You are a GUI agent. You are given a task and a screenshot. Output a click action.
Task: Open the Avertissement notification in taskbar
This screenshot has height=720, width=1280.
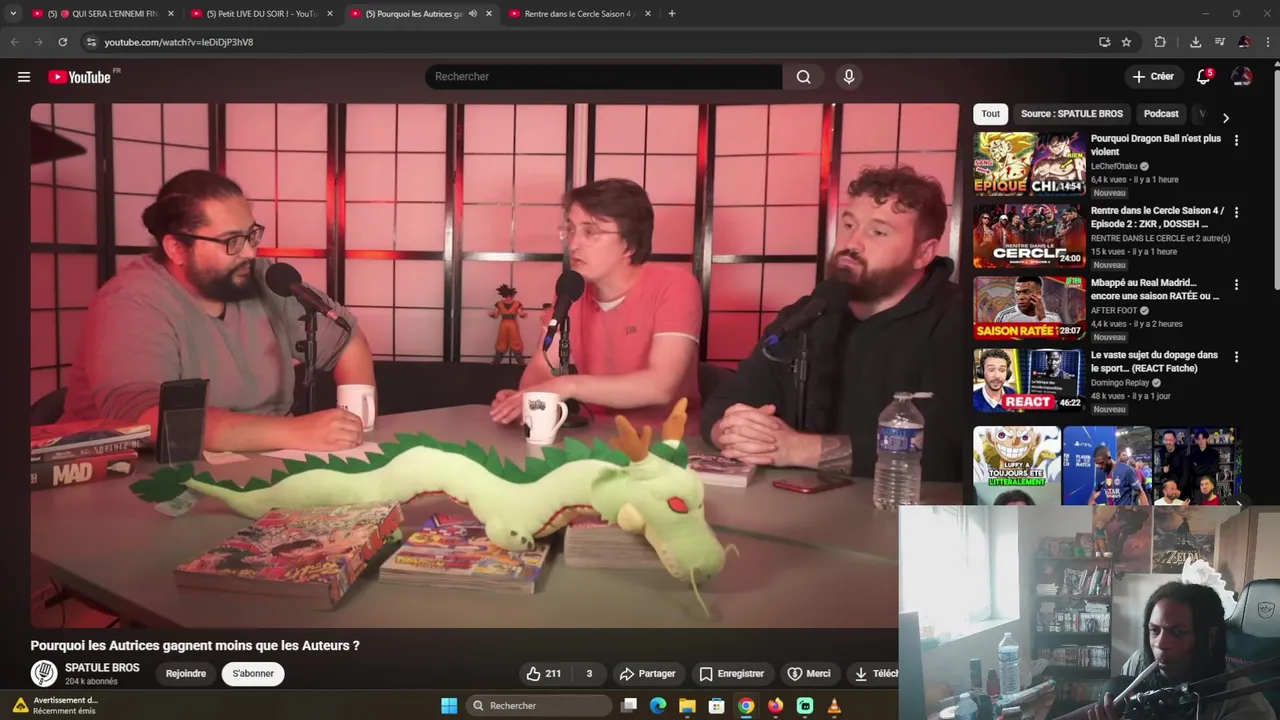click(x=56, y=705)
